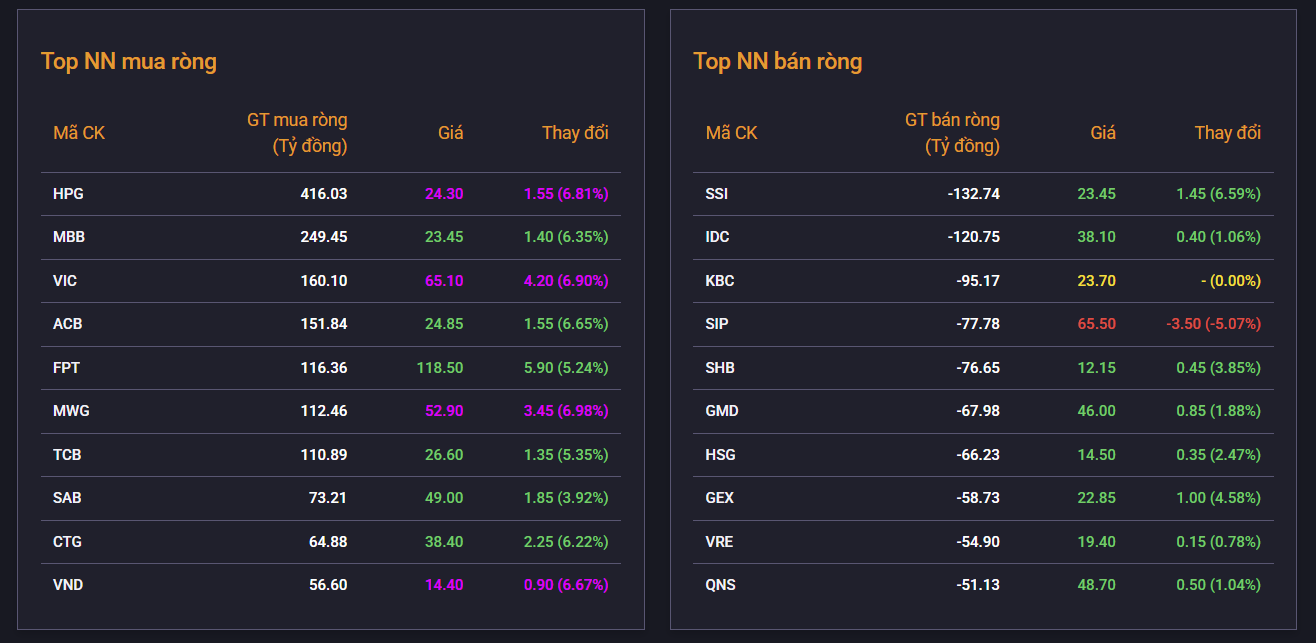Screen dimensions: 1316x643
Task: Click VIC net buy value 160.10
Action: coord(324,281)
